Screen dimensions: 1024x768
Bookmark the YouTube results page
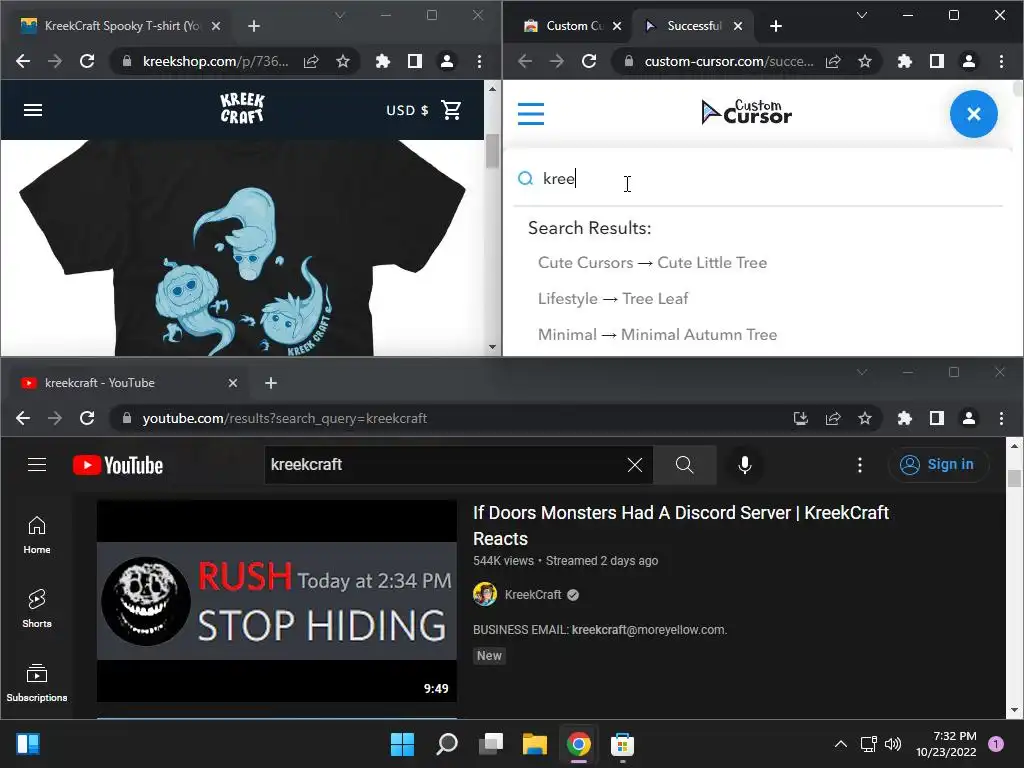pos(865,418)
